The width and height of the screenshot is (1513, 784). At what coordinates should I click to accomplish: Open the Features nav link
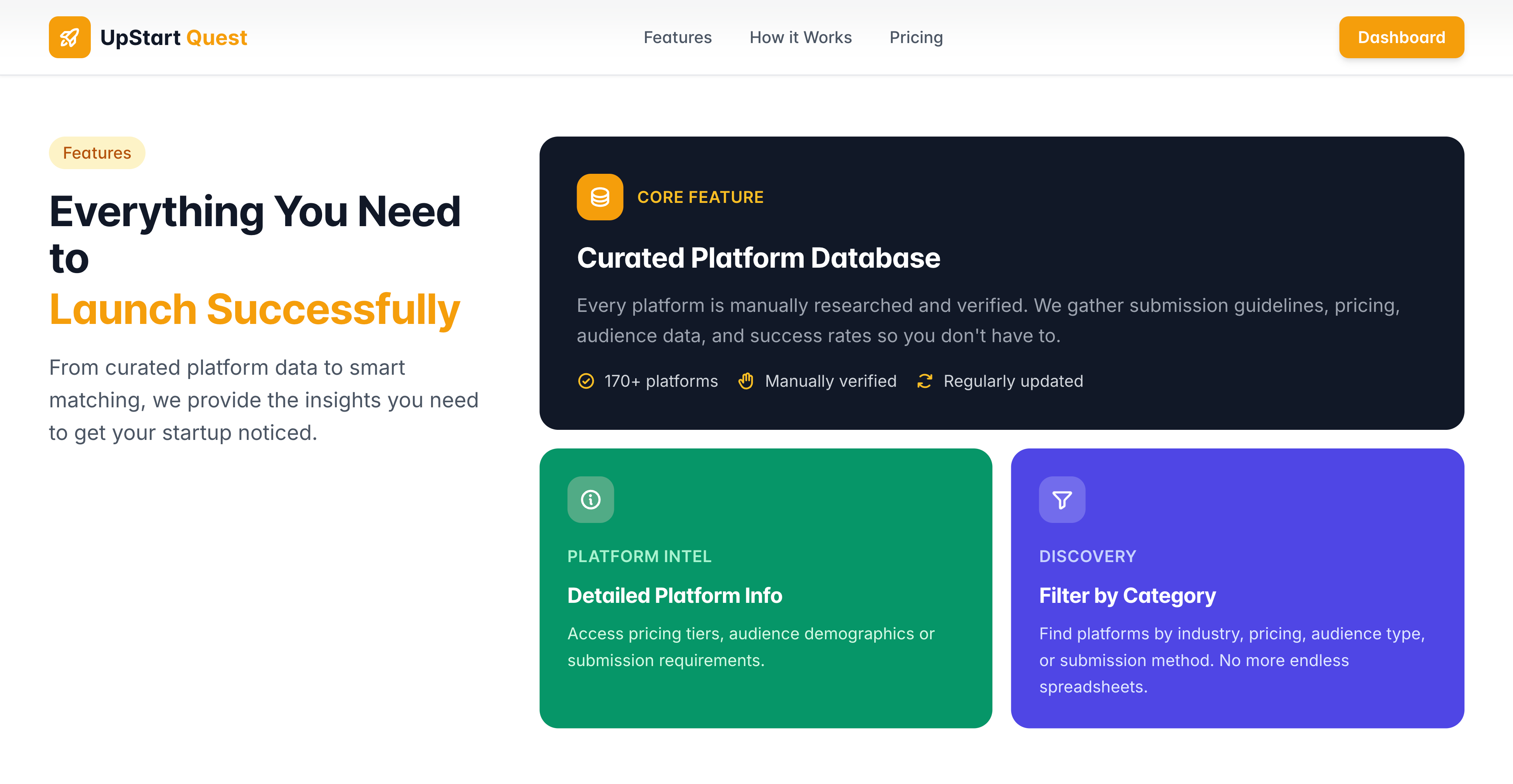pos(677,38)
